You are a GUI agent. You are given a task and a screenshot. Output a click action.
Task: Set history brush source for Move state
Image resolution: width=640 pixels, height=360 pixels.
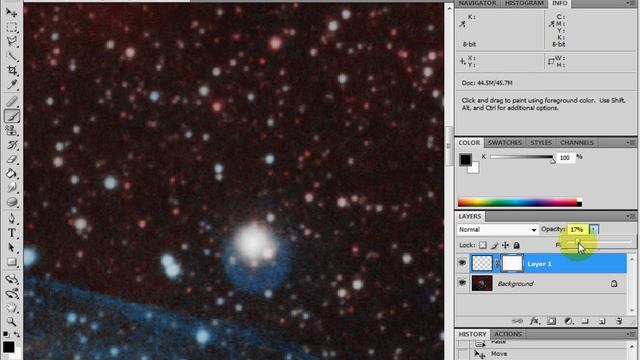click(463, 354)
